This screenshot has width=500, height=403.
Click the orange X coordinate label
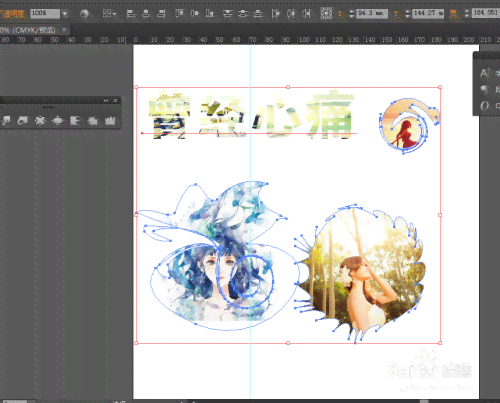(x=340, y=14)
